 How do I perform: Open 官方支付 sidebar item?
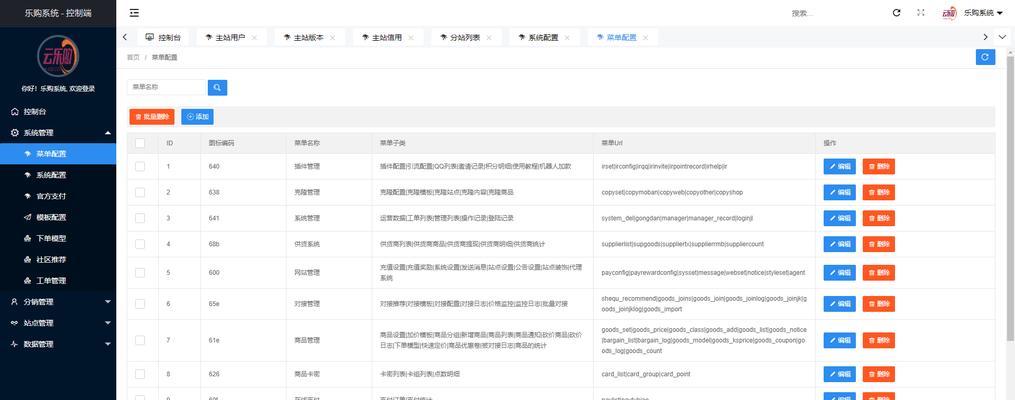coord(58,196)
